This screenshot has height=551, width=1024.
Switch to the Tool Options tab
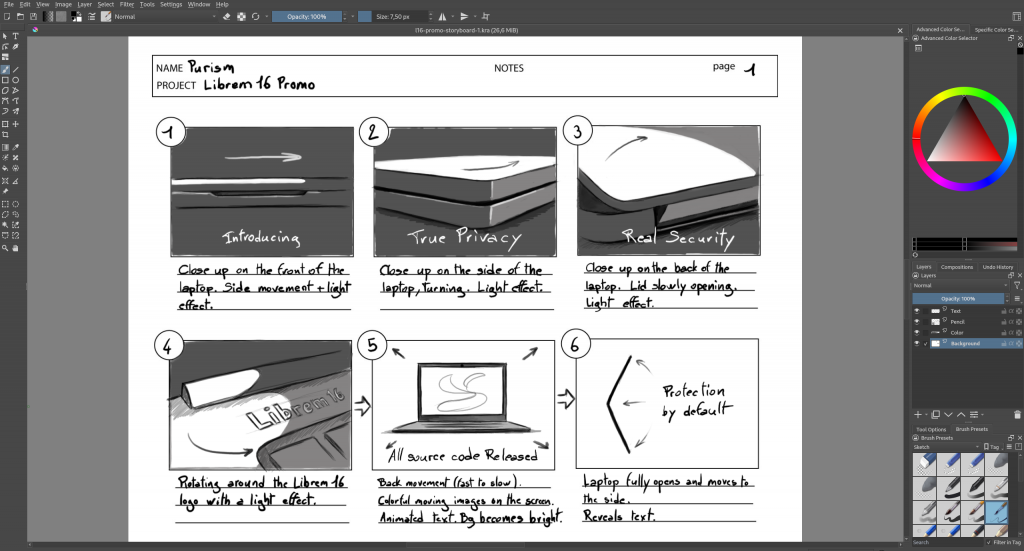pos(931,430)
